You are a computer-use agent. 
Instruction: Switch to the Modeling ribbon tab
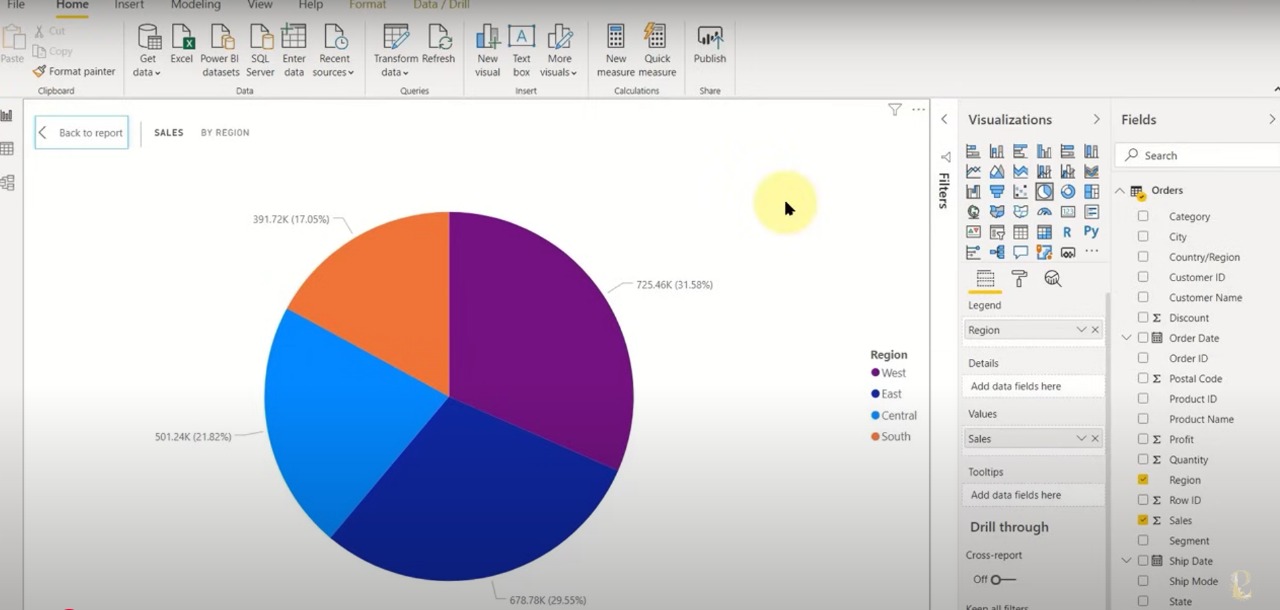195,5
